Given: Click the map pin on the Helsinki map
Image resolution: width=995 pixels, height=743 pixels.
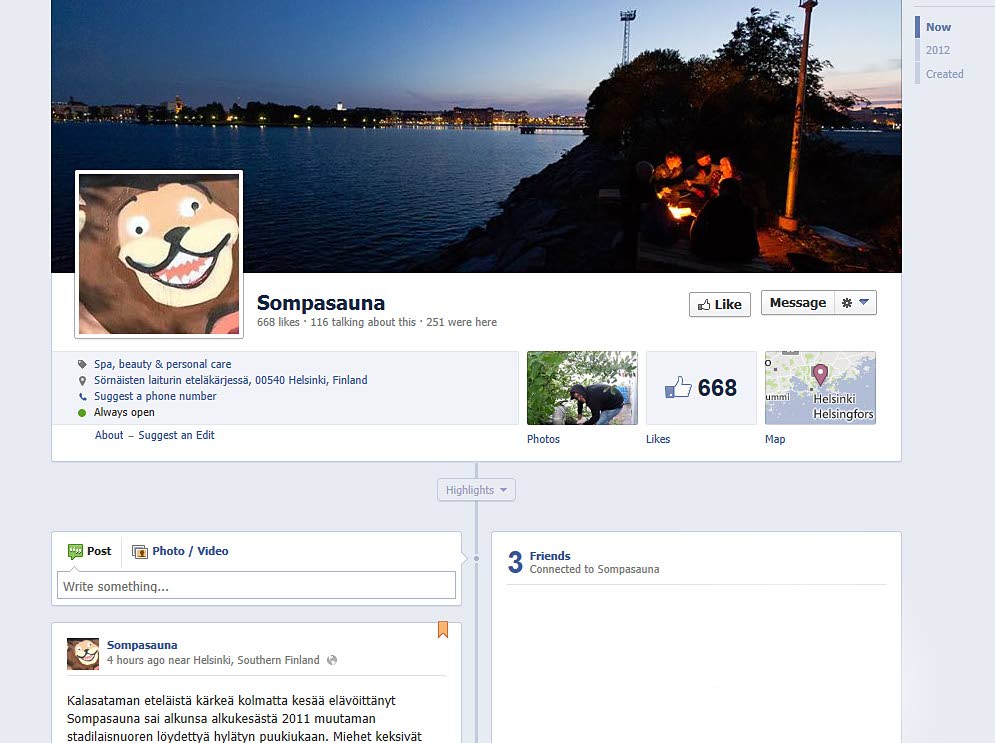Looking at the screenshot, I should tap(820, 374).
